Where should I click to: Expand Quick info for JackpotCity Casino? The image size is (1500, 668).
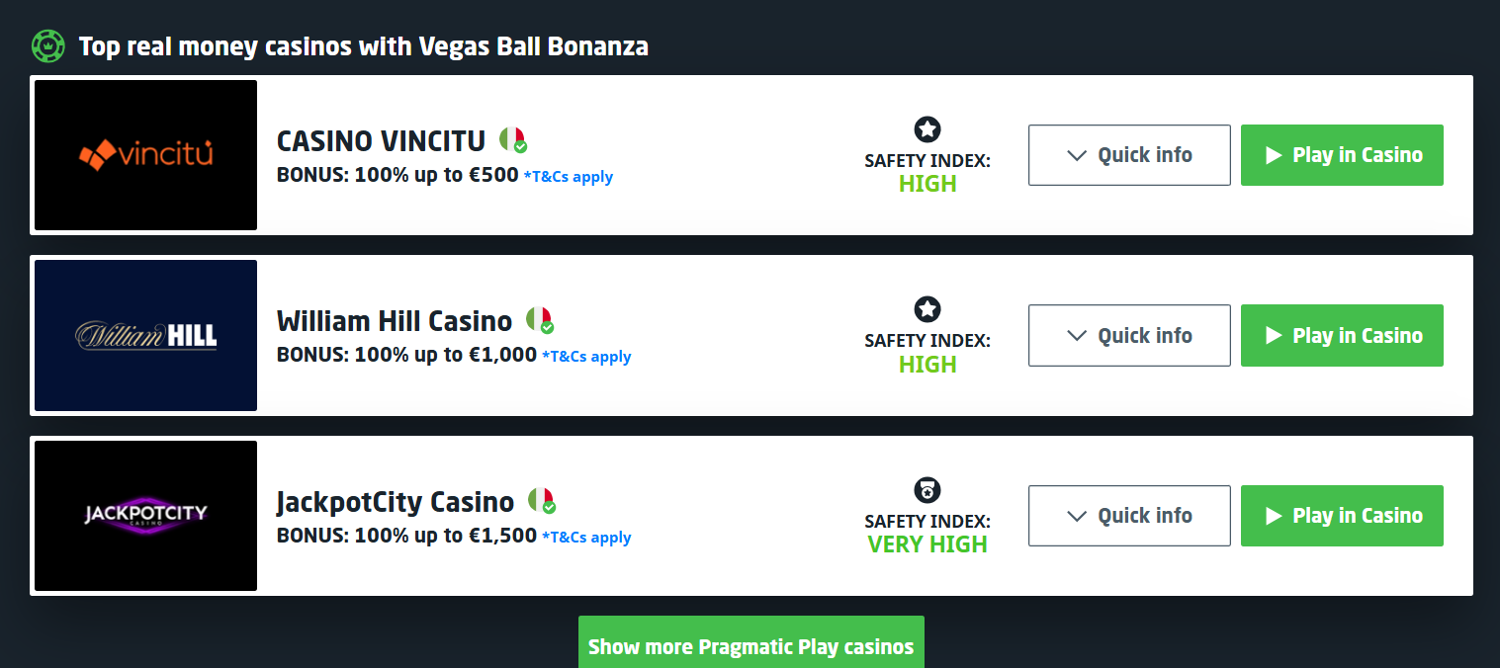[1129, 515]
